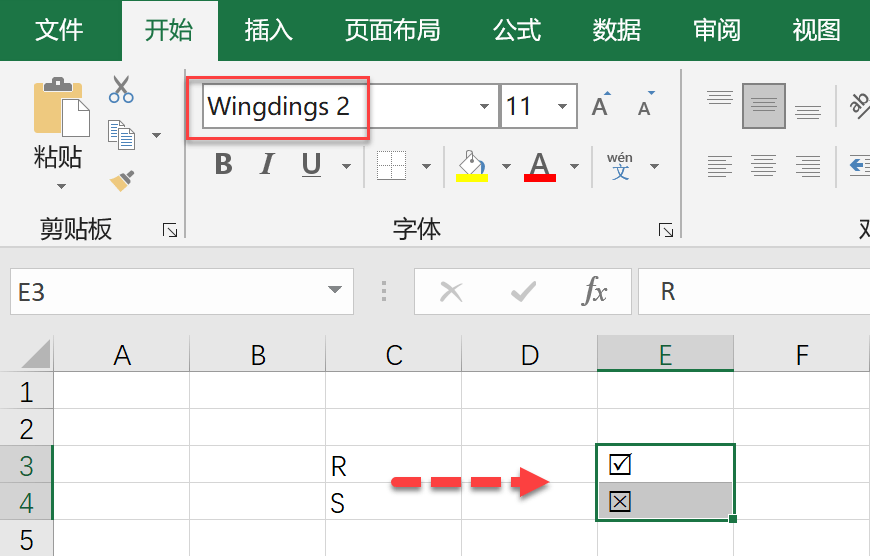Open the font size 11 dropdown
Image resolution: width=870 pixels, height=556 pixels.
pos(563,106)
